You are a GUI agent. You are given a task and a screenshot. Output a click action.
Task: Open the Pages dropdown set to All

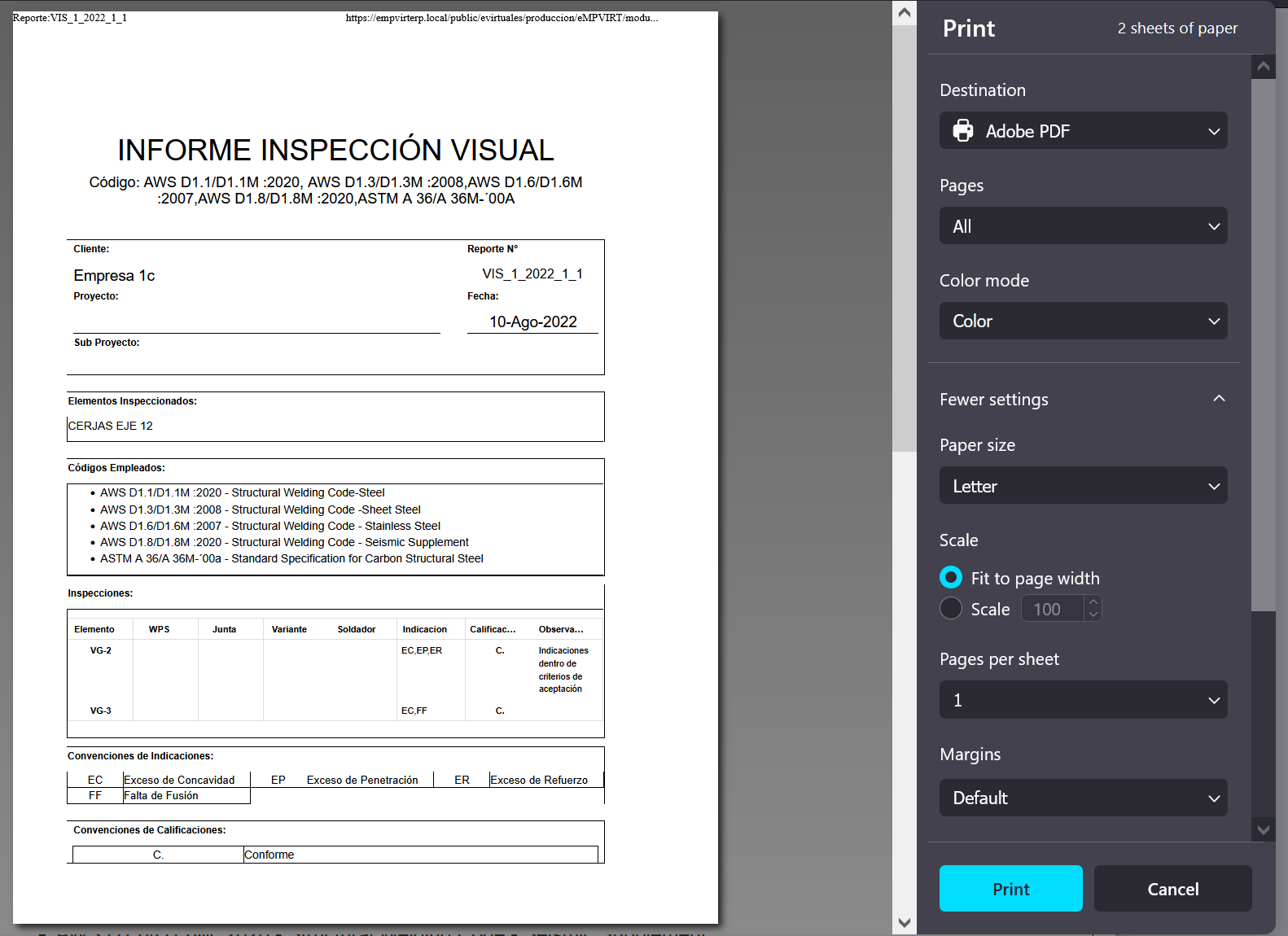tap(1083, 226)
